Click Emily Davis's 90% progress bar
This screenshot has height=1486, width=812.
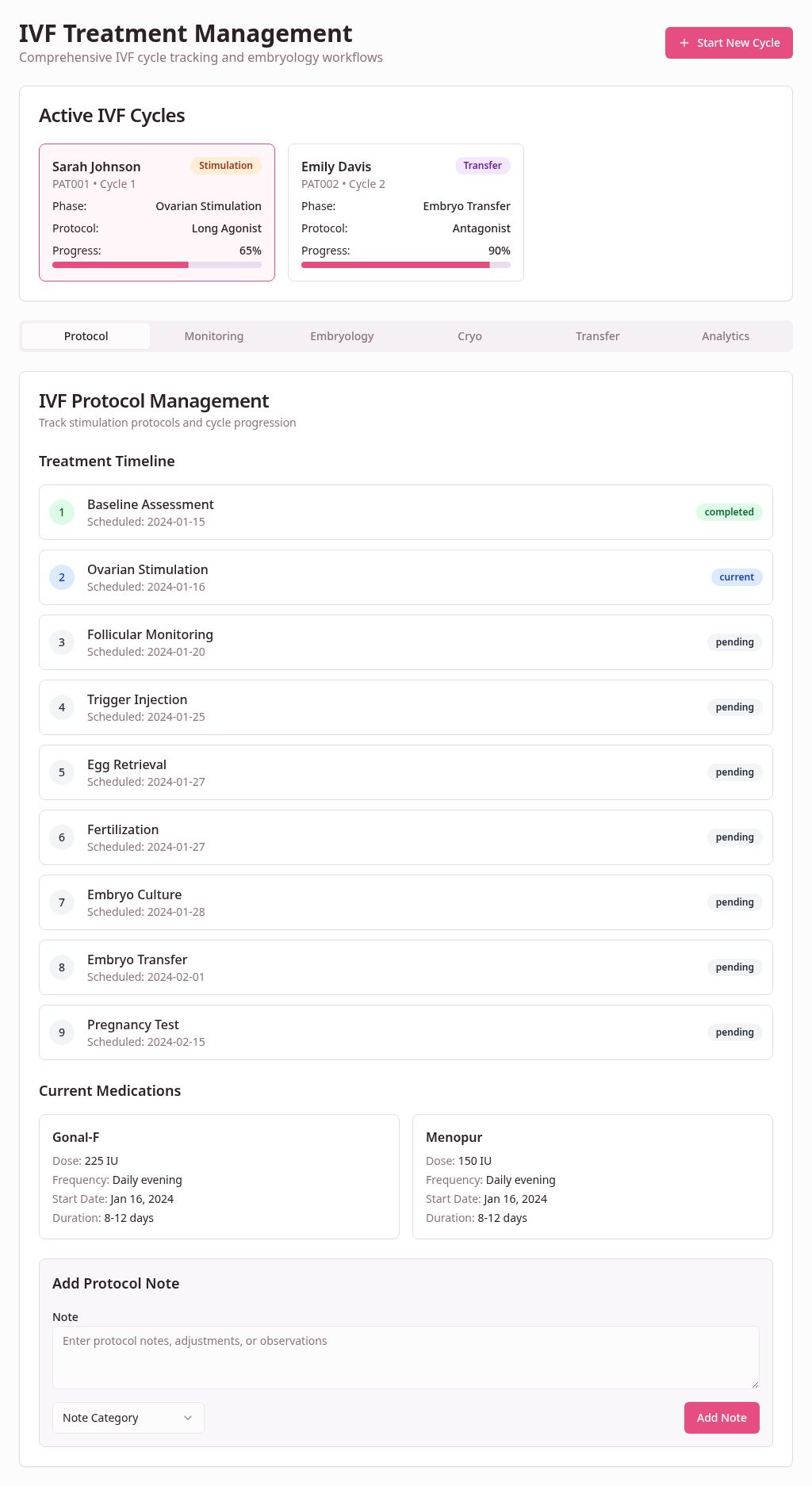[x=406, y=265]
